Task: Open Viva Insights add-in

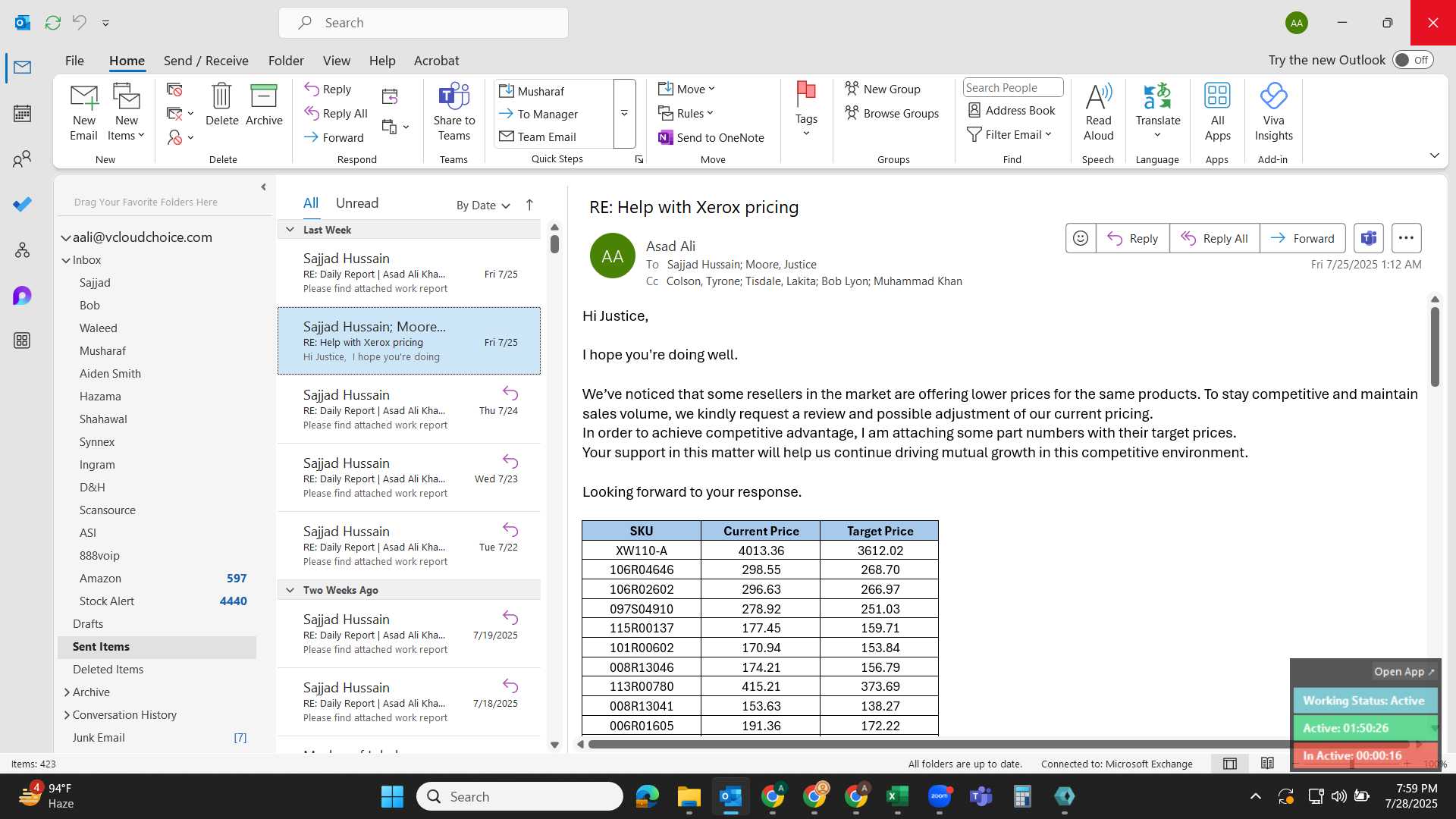Action: 1273,112
